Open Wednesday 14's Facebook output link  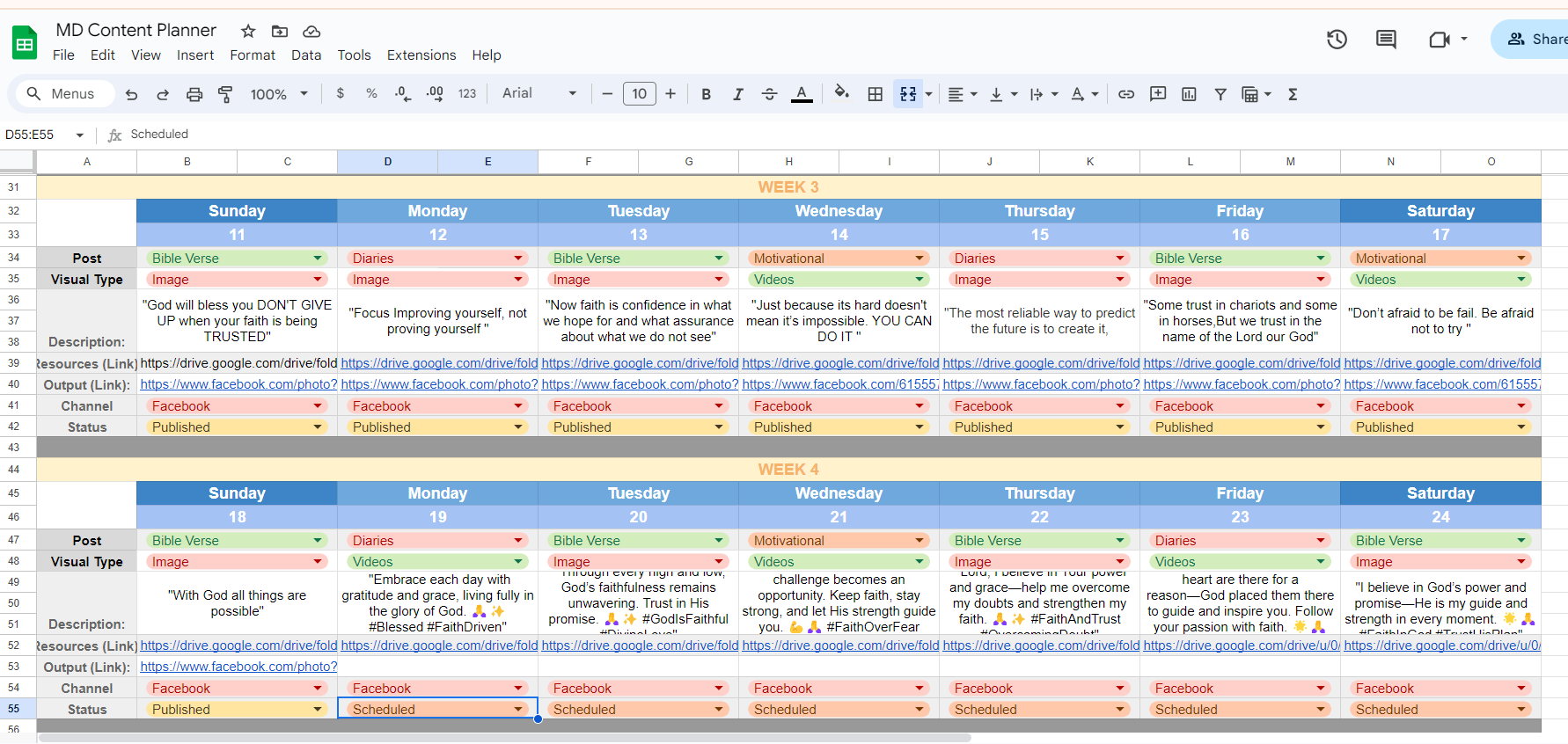[x=840, y=384]
